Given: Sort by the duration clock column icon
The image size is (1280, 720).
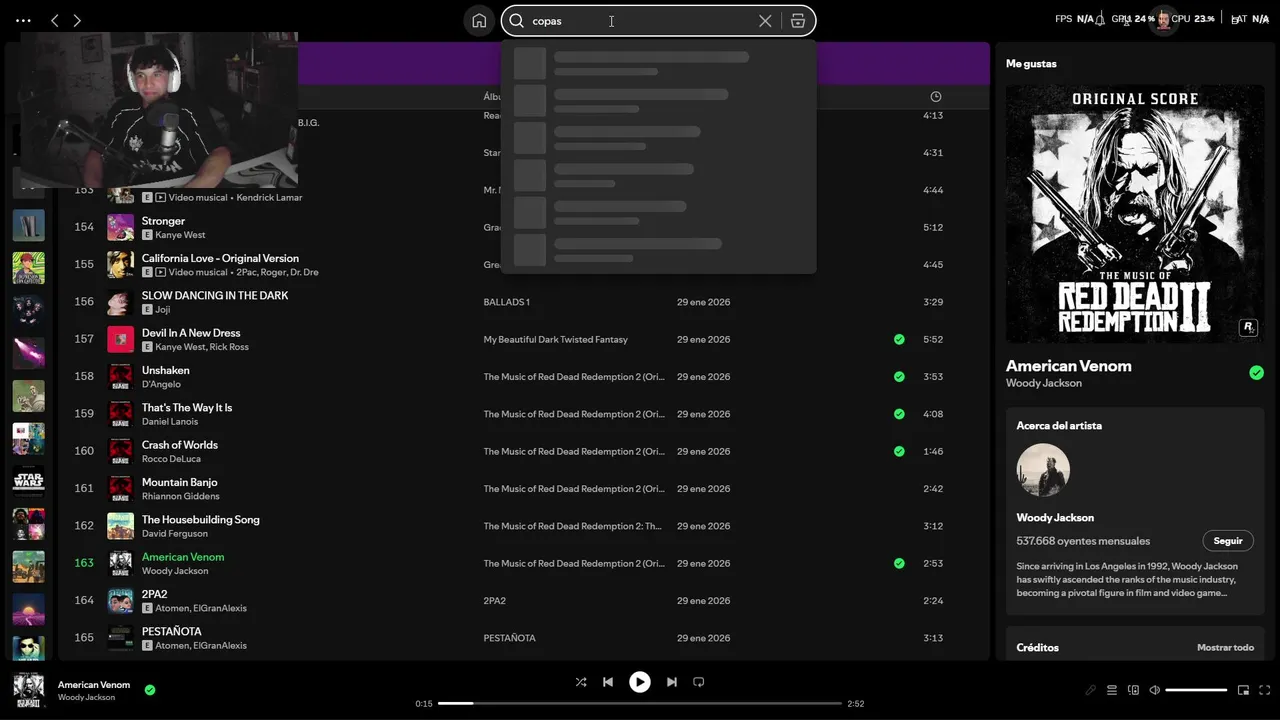Looking at the screenshot, I should (x=936, y=97).
